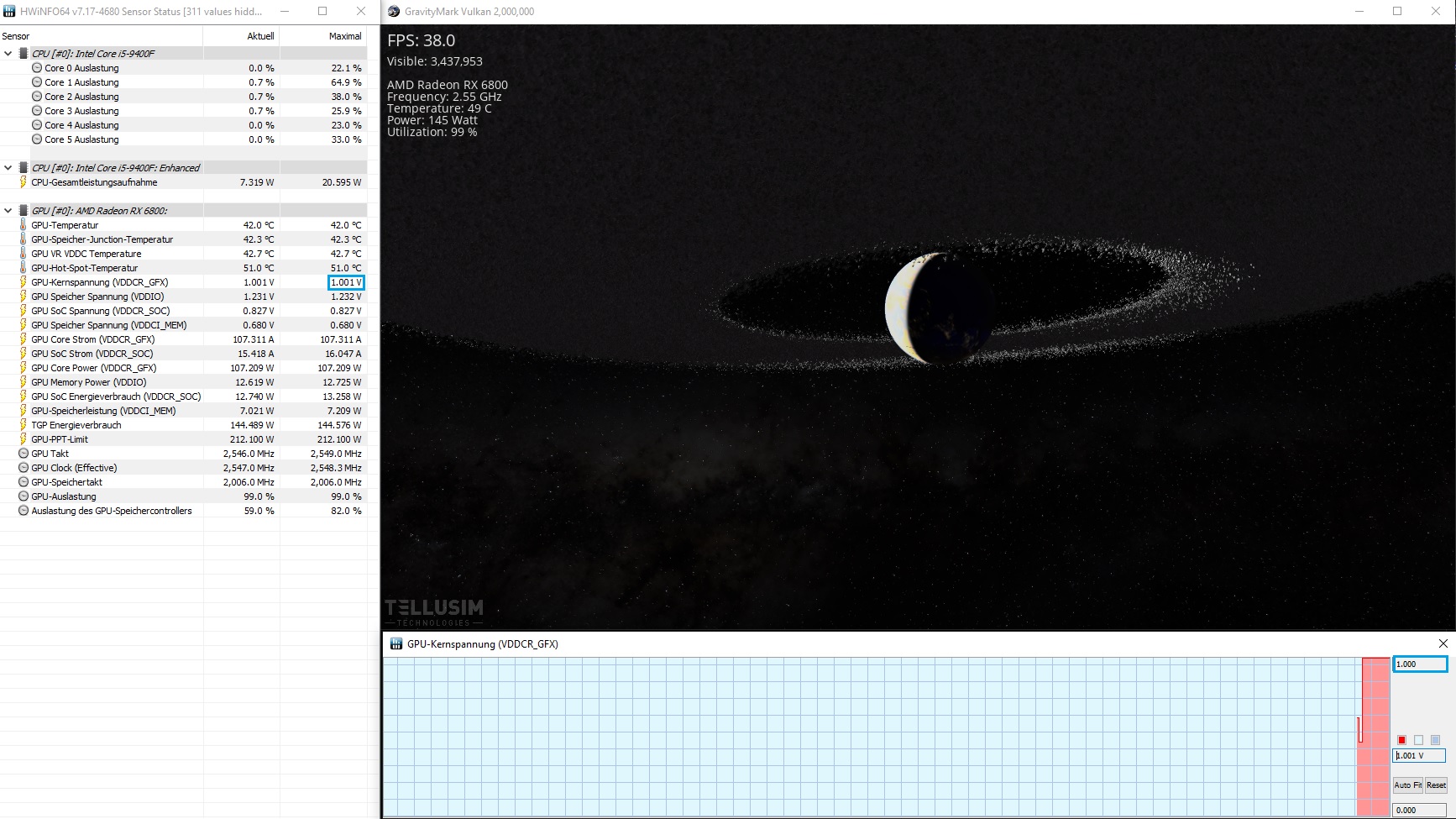Viewport: 1456px width, 819px height.
Task: Click the Core 2 Auslastung gauge icon
Action: tap(37, 97)
